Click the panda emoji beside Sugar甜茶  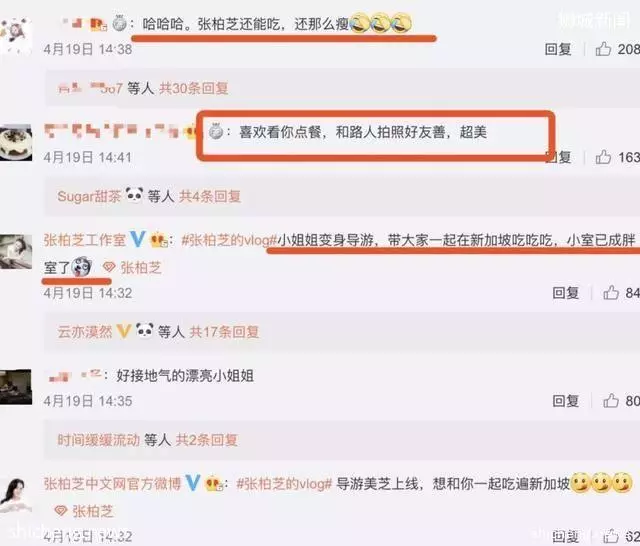point(134,195)
